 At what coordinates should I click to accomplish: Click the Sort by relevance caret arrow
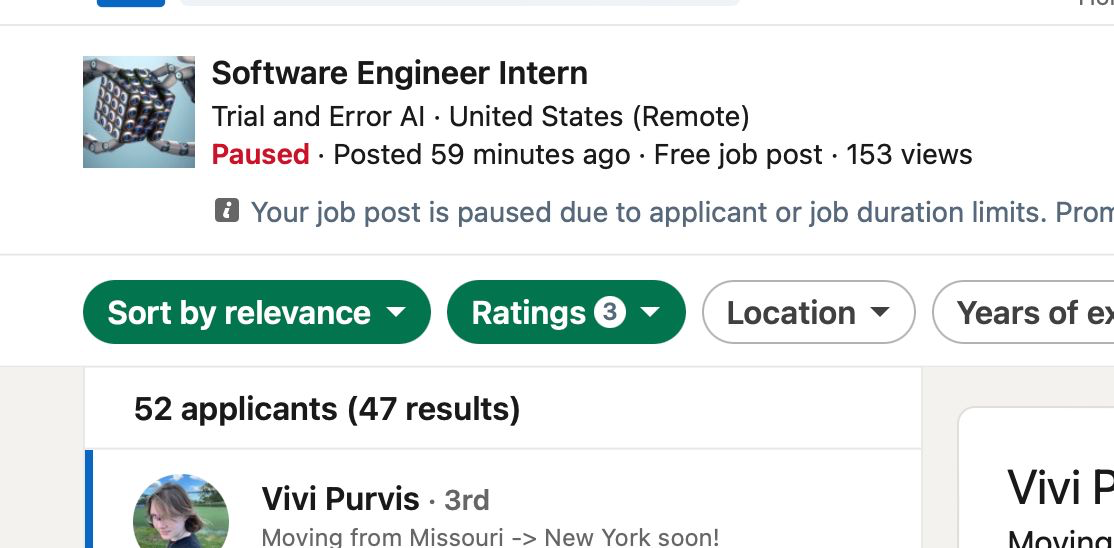coord(396,312)
